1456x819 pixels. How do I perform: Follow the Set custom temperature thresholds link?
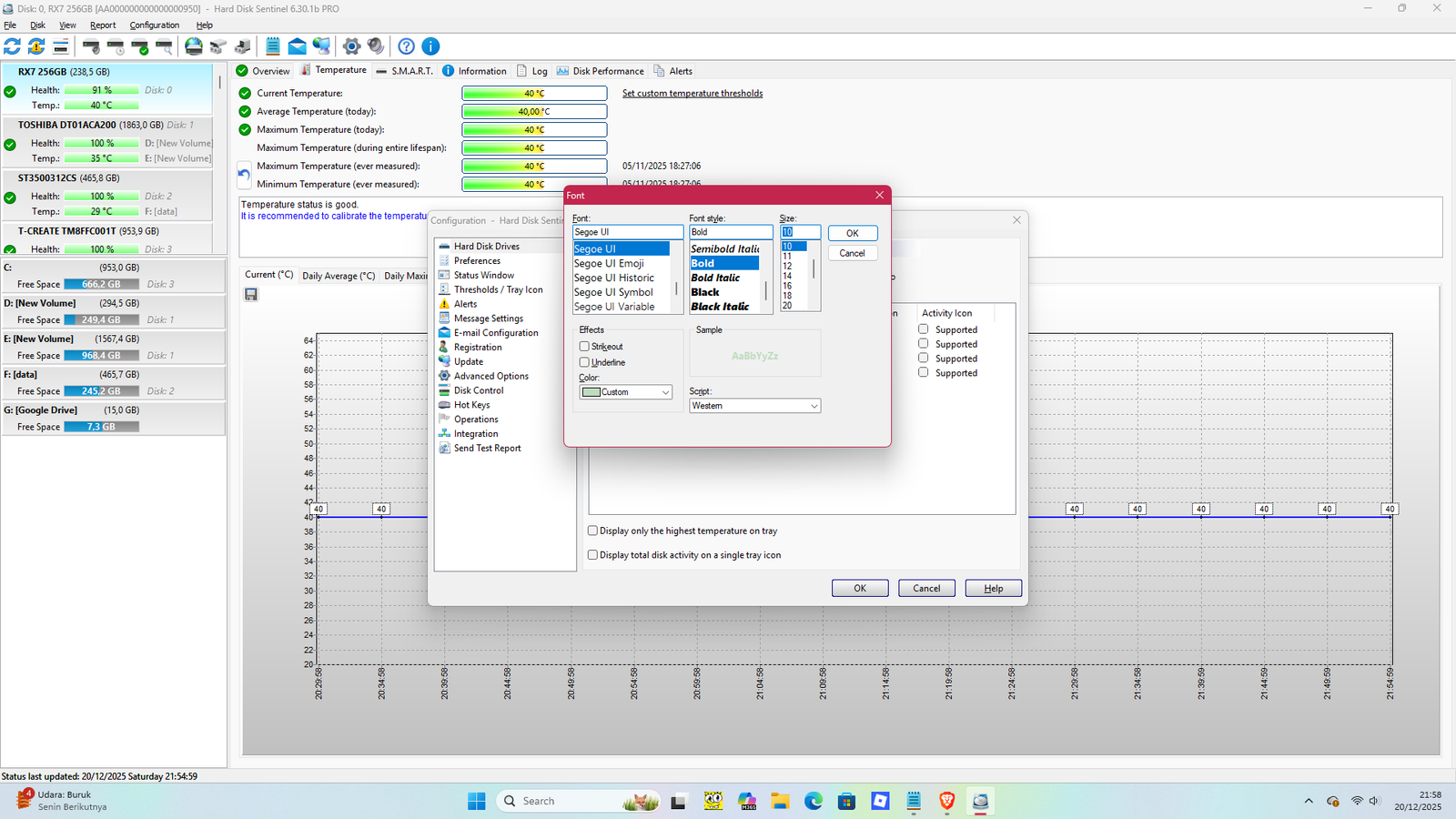pos(692,93)
